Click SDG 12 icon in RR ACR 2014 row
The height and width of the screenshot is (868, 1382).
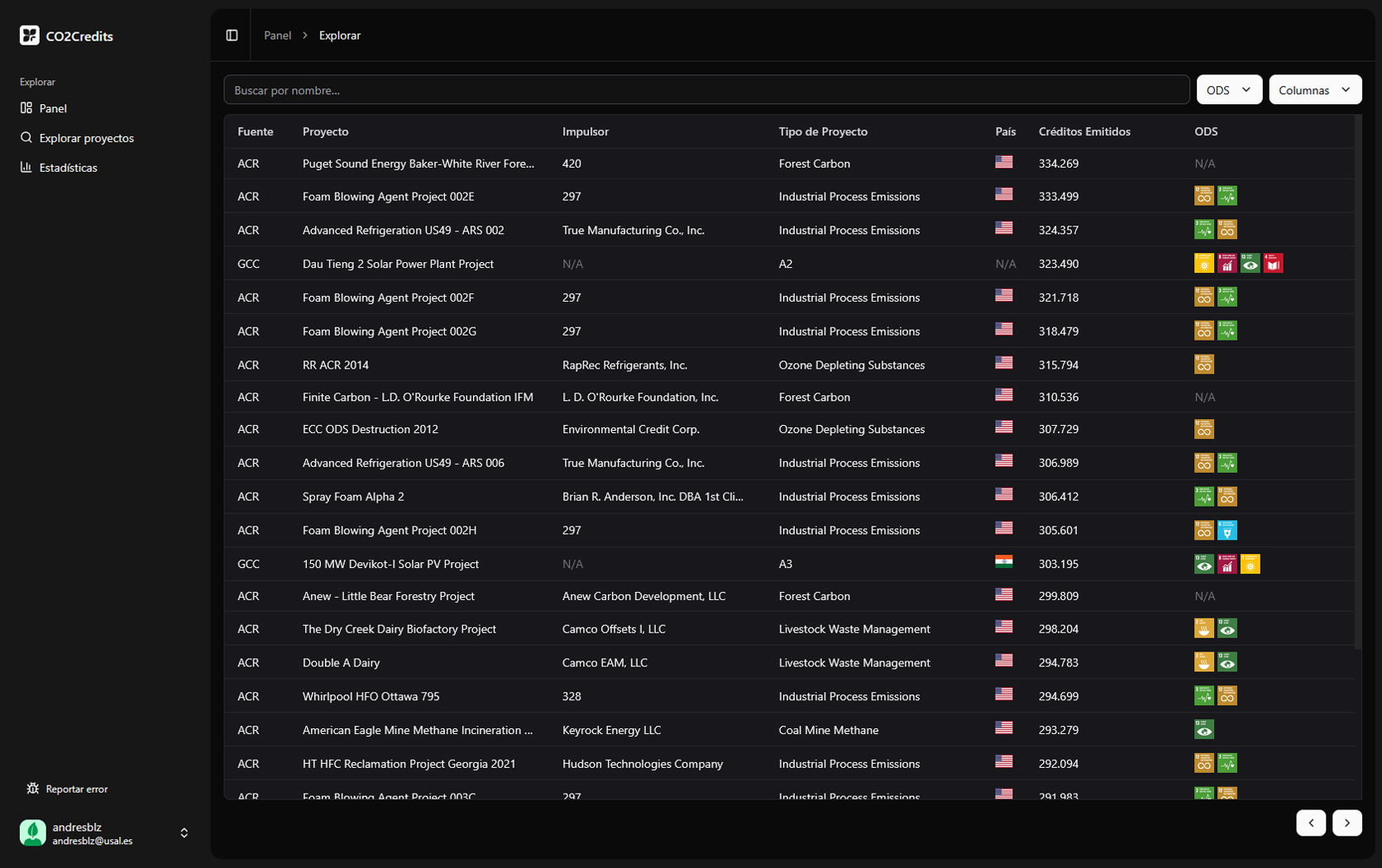[1204, 365]
